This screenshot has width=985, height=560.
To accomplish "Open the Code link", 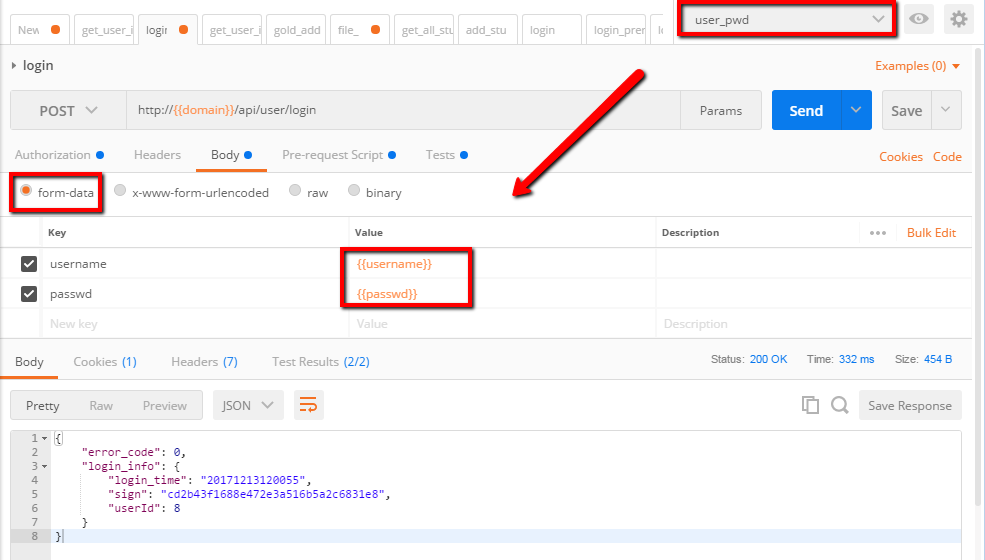I will point(947,156).
